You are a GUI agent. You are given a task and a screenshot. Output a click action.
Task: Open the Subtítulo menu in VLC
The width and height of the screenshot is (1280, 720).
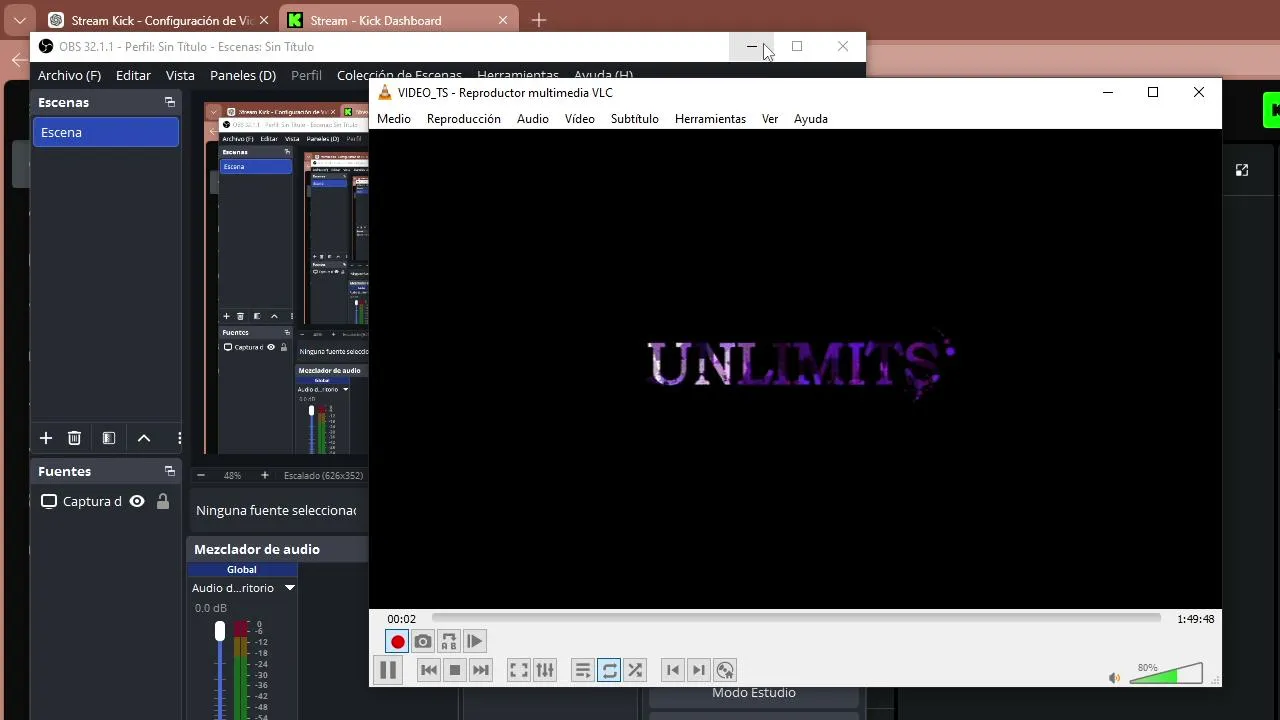pyautogui.click(x=635, y=119)
